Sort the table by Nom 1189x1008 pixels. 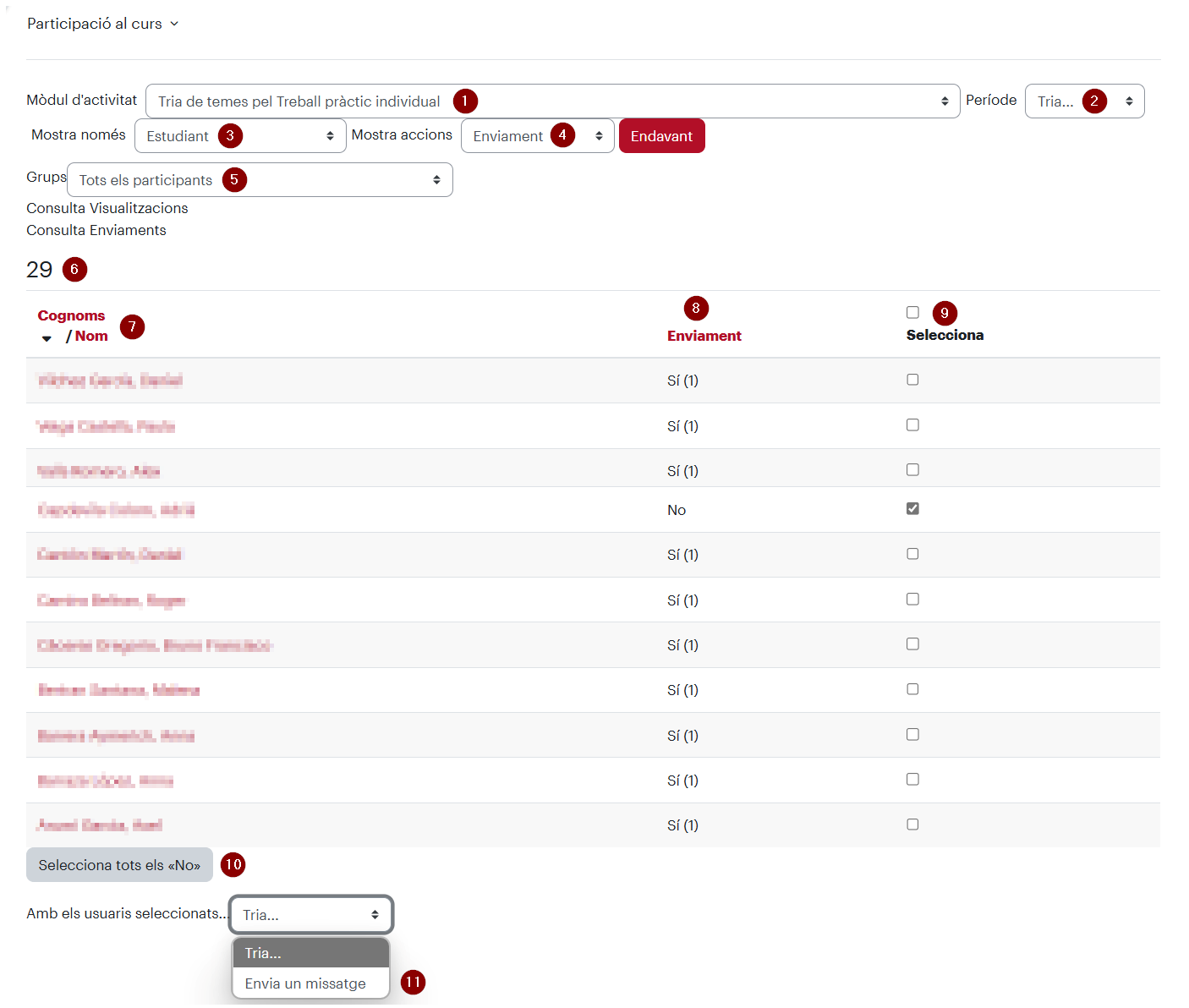91,336
